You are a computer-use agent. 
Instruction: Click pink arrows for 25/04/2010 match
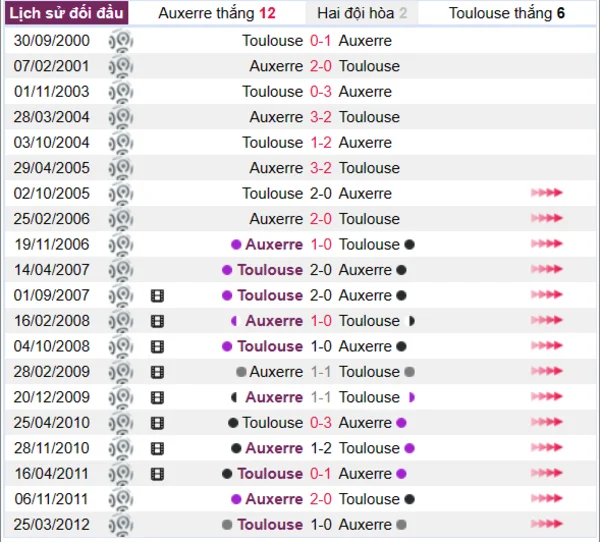546,422
